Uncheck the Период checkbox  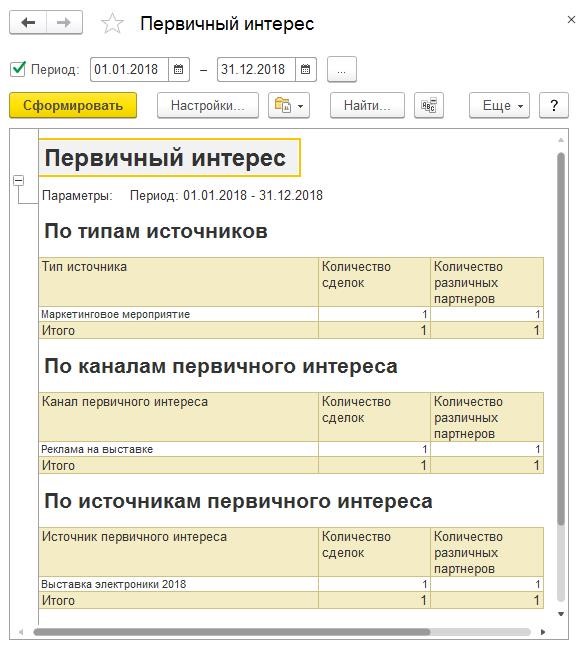tap(18, 69)
